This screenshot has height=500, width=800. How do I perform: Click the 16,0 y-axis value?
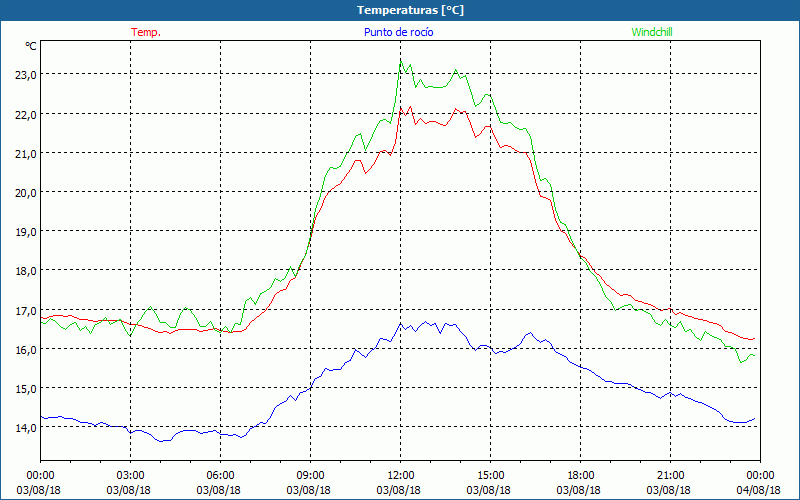pyautogui.click(x=26, y=349)
